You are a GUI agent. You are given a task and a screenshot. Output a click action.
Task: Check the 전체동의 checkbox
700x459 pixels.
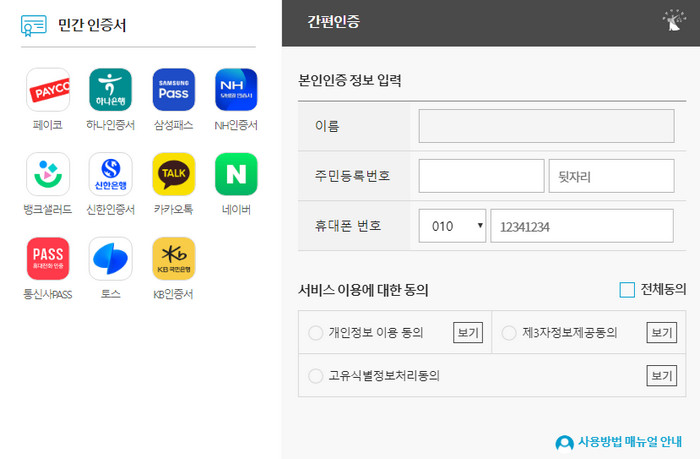coord(627,290)
